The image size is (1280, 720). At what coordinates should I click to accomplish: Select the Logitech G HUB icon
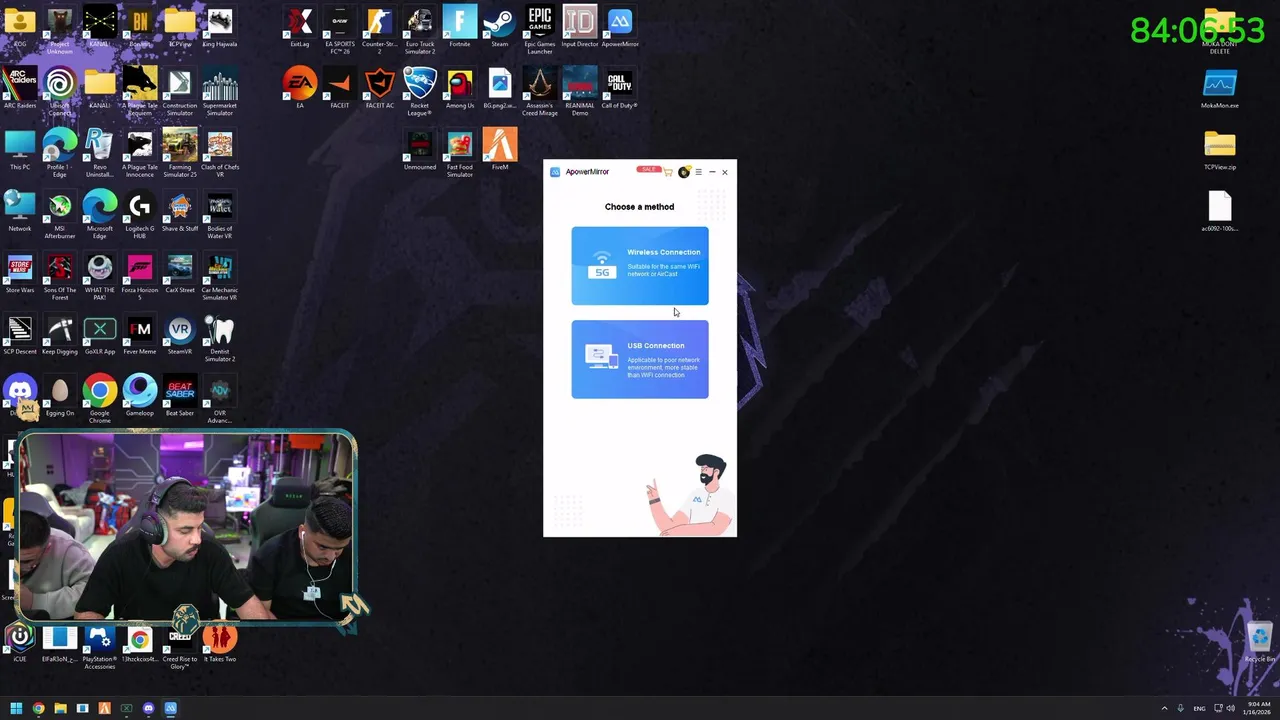[140, 215]
